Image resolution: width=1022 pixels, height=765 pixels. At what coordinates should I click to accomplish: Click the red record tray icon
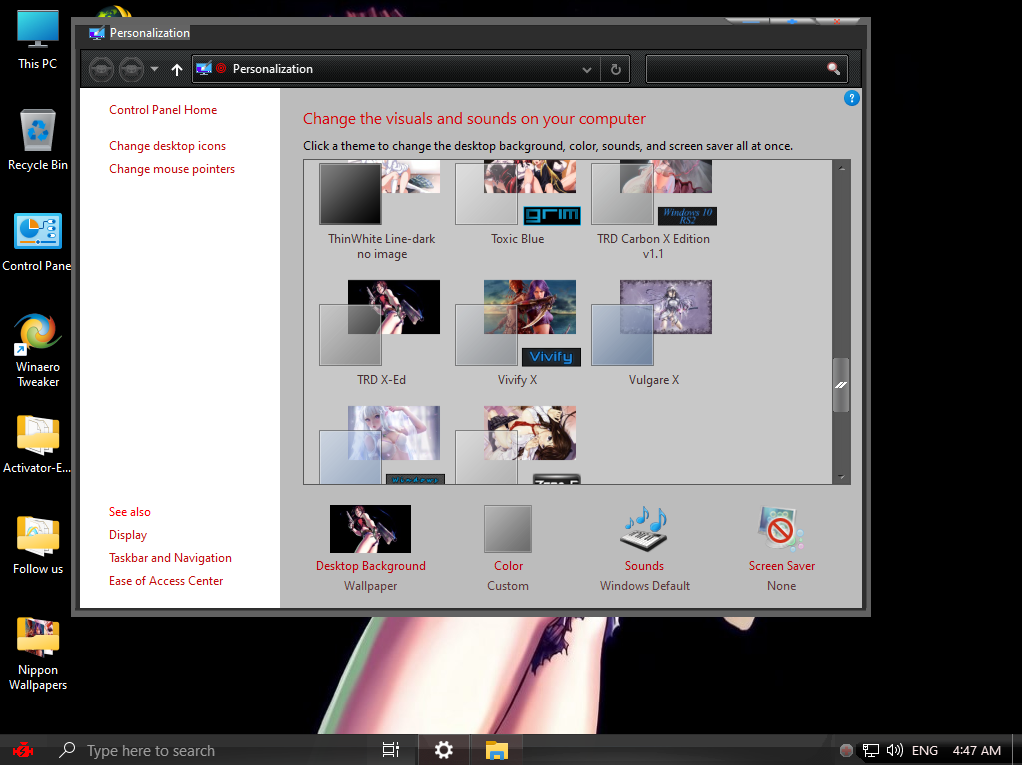click(x=847, y=751)
